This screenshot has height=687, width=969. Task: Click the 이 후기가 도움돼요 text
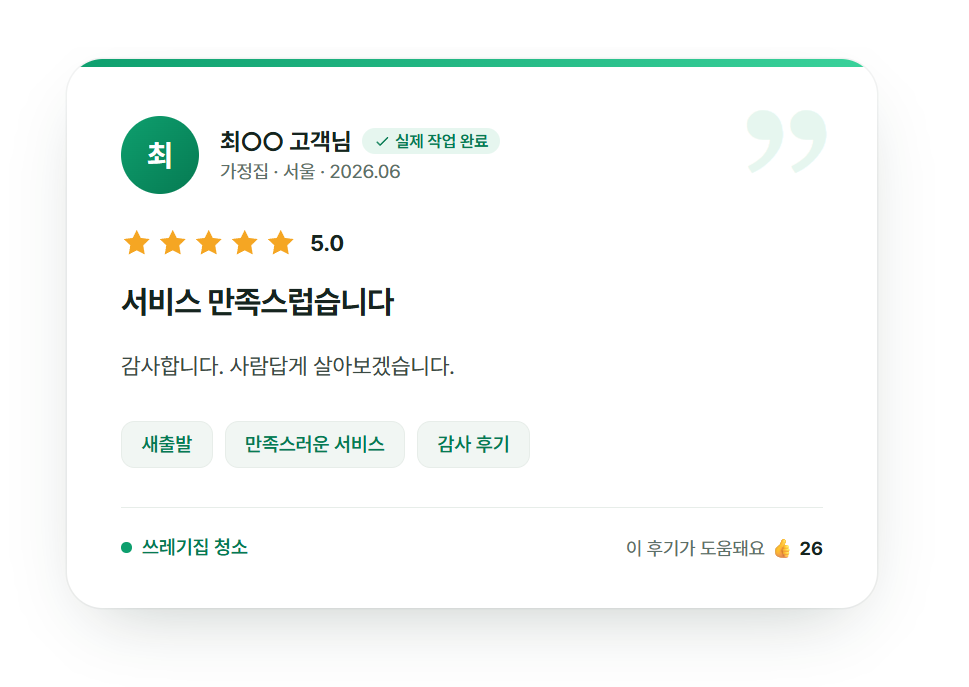tap(695, 548)
